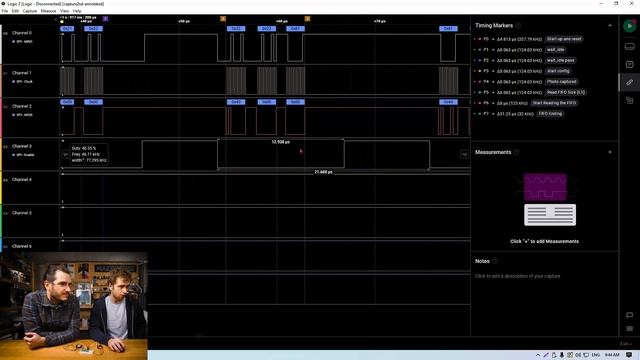Screen dimensions: 640x360
Task: Select the Channel 2 label
Action: pos(22,106)
